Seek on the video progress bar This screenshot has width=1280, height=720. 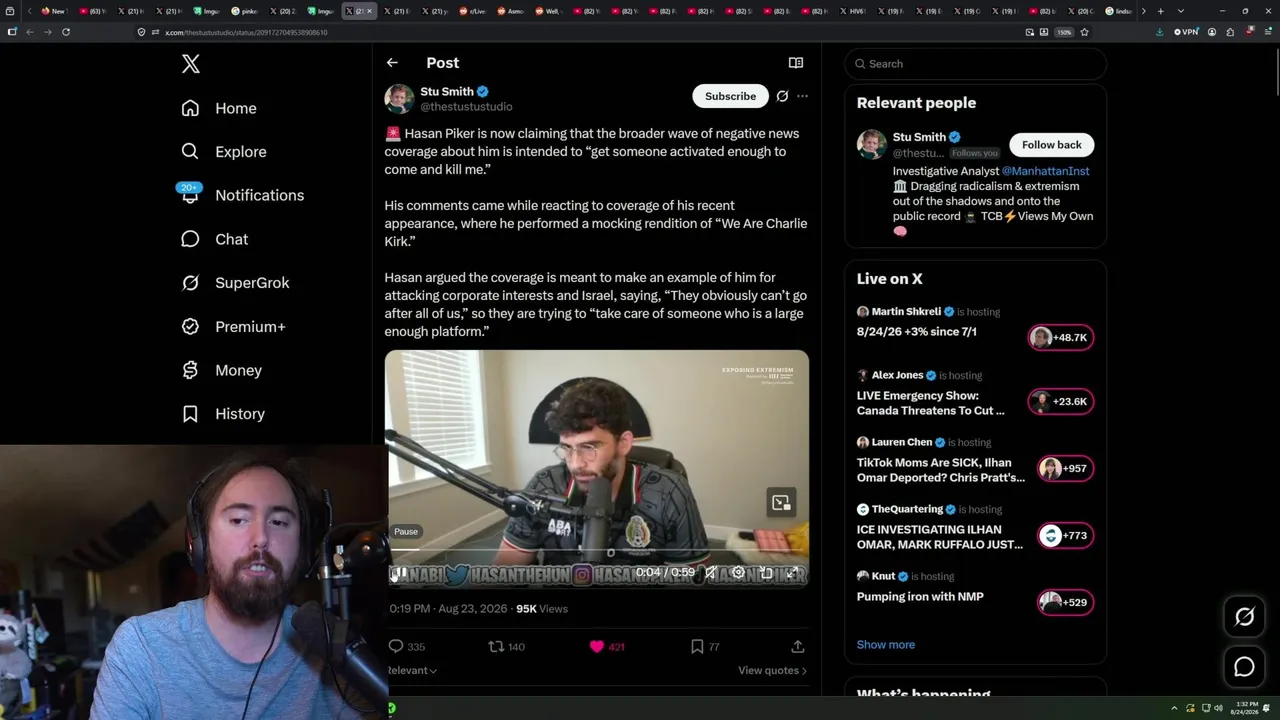coord(597,551)
